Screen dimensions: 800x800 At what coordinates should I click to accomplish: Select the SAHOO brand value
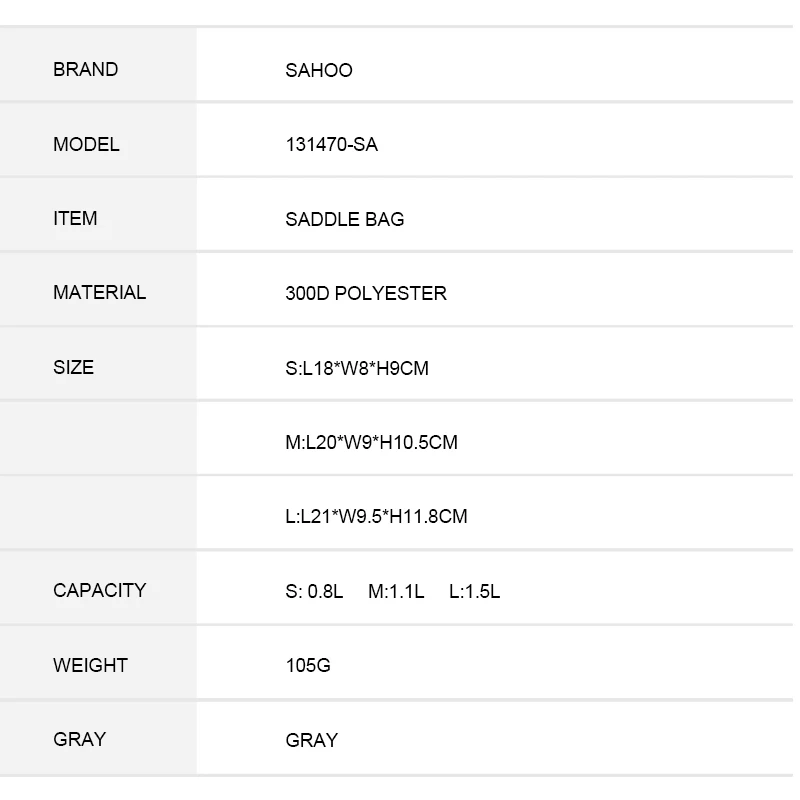(x=319, y=71)
